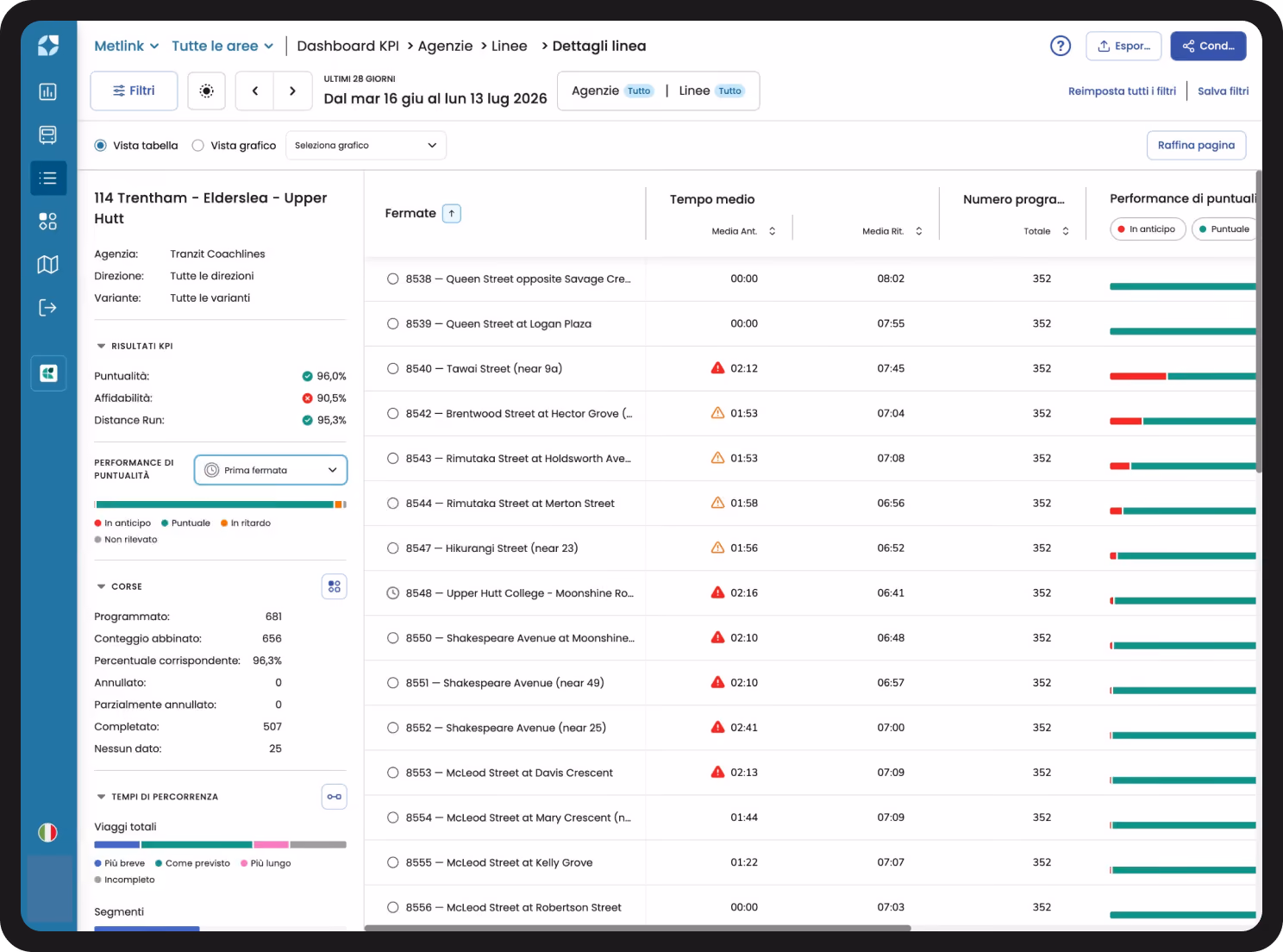The width and height of the screenshot is (1283, 952).
Task: Click Affidabilità red status icon
Action: click(307, 398)
